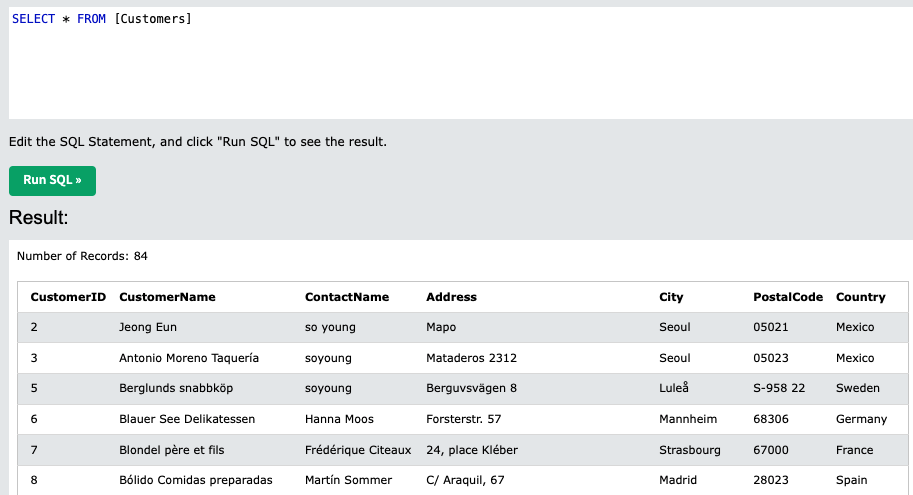
Task: Click the CustomerID column header
Action: (68, 297)
